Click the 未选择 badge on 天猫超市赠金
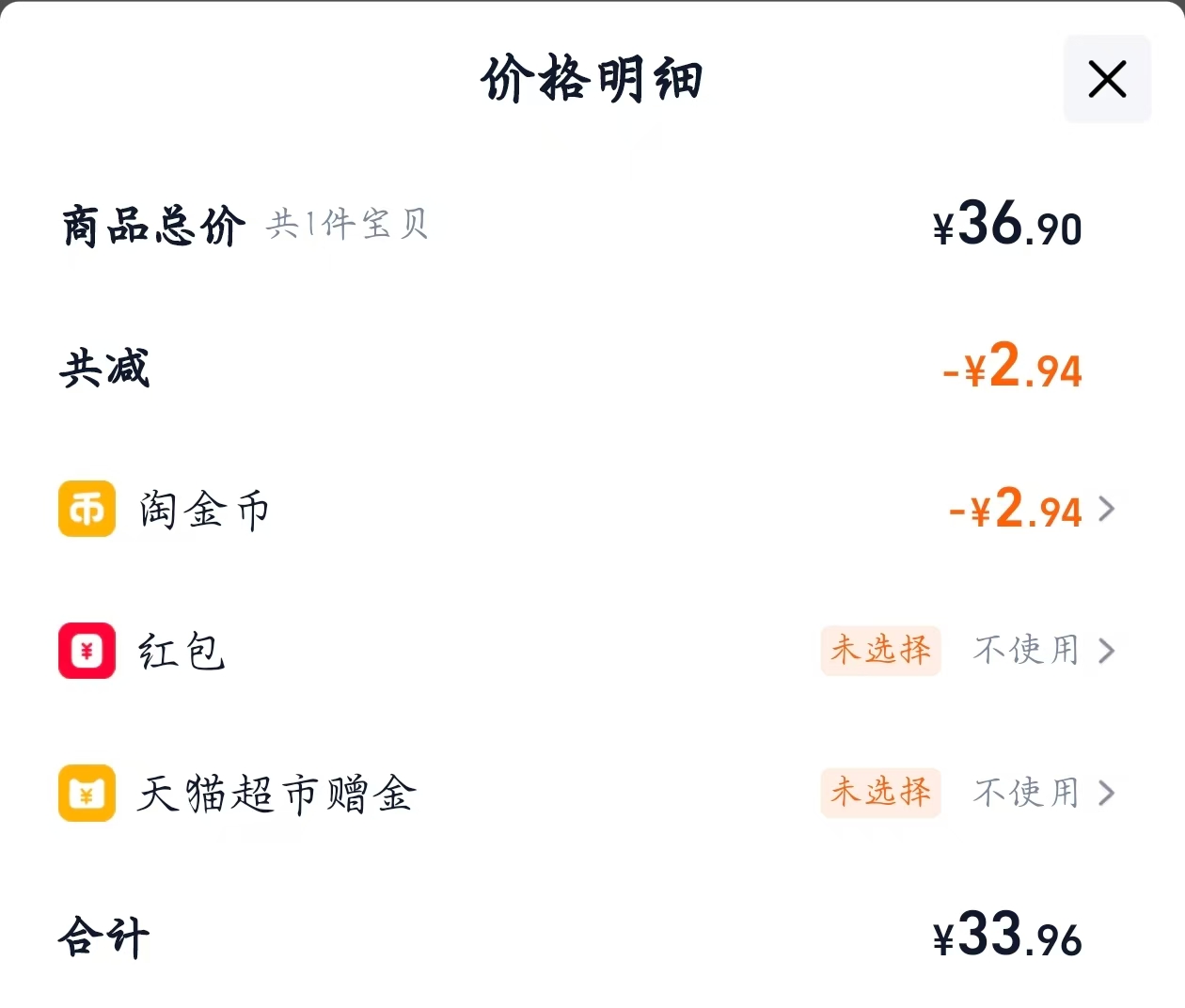Screen dimensions: 1185x1008 [x=880, y=794]
